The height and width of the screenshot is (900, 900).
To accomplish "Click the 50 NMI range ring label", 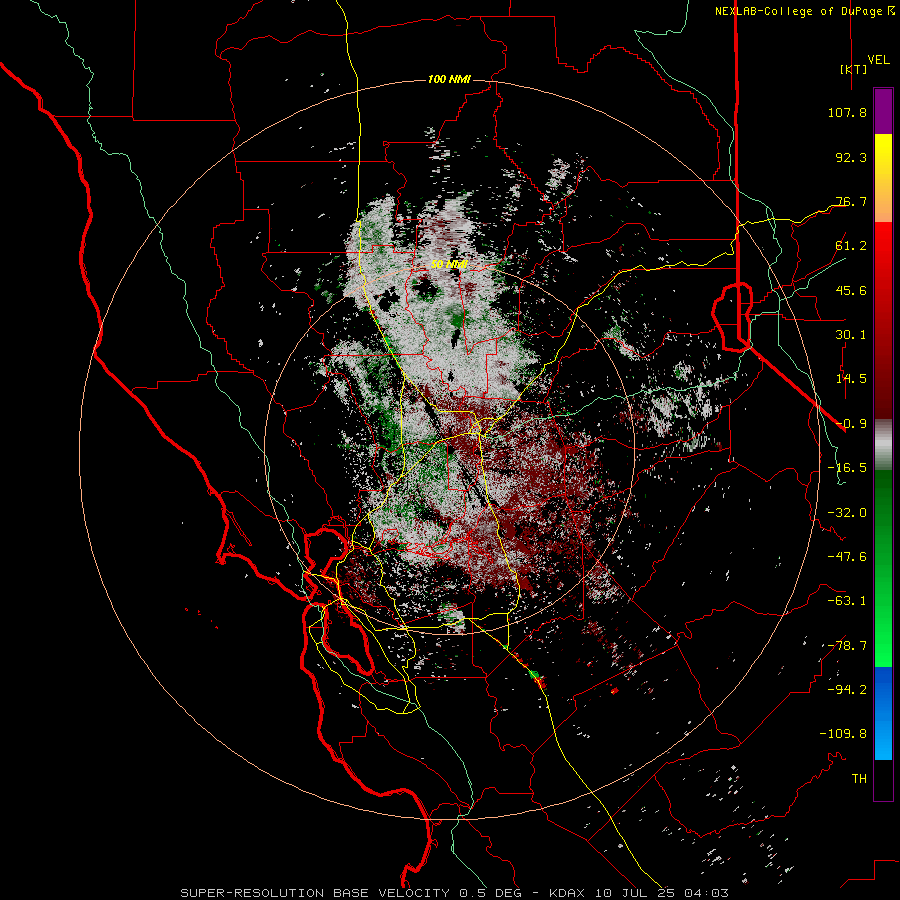I will pyautogui.click(x=449, y=264).
